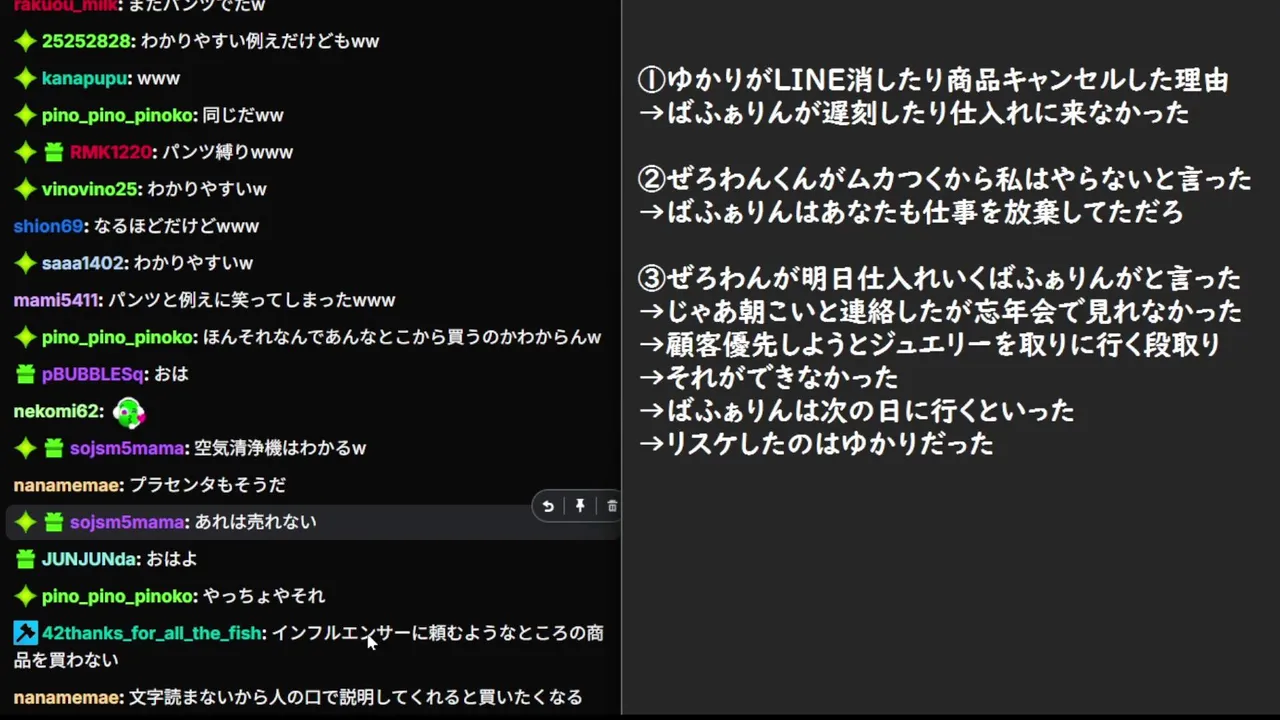Click the chat text 'インフルエンサーに頼むようなところの商品を買わない'

pyautogui.click(x=309, y=646)
